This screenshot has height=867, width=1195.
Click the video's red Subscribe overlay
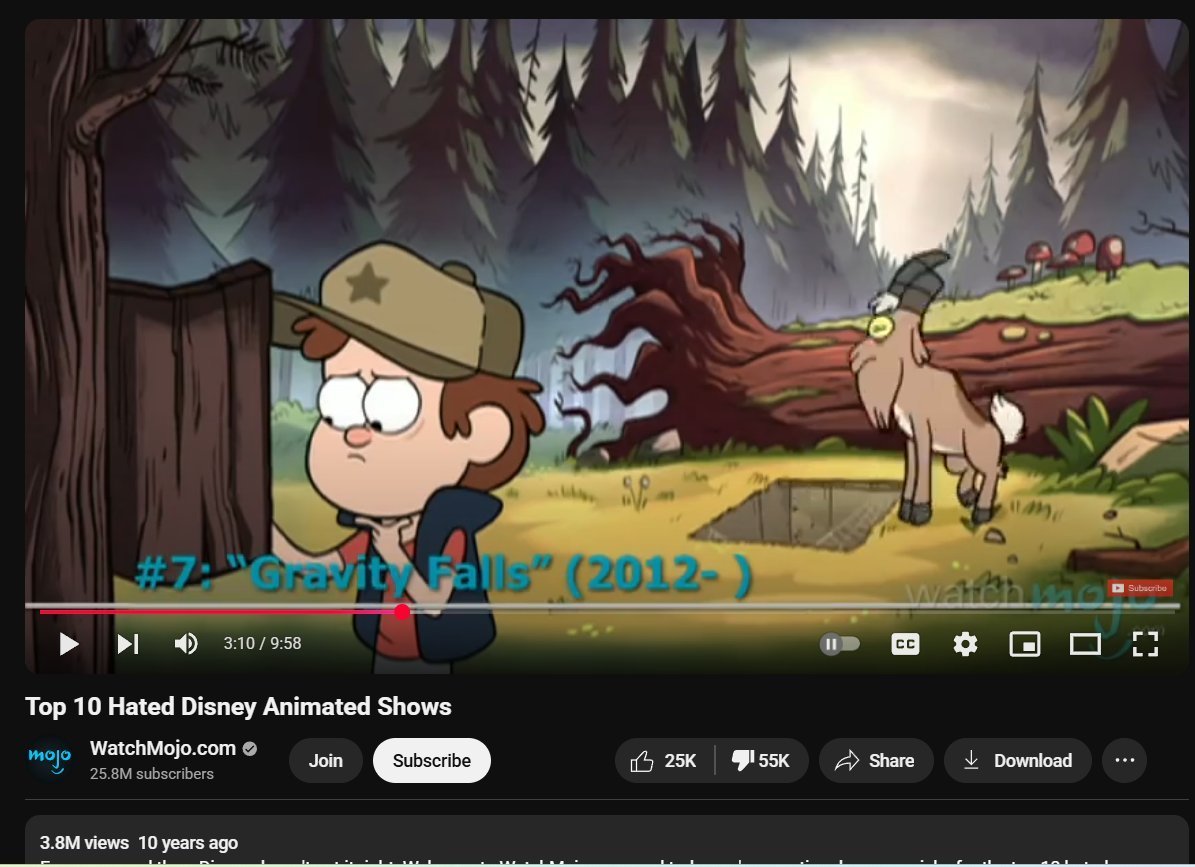[1139, 588]
